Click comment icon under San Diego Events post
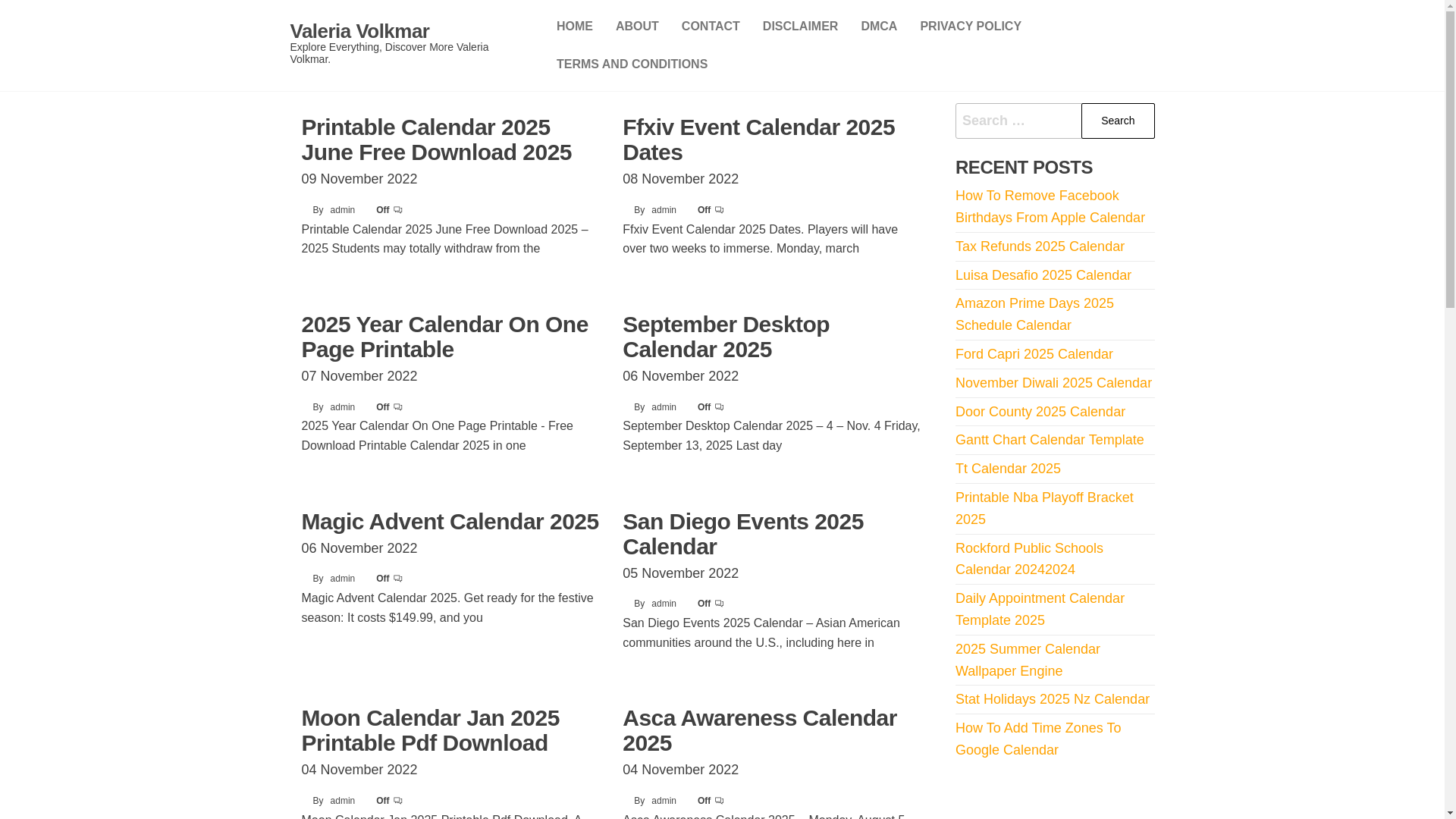 [720, 604]
